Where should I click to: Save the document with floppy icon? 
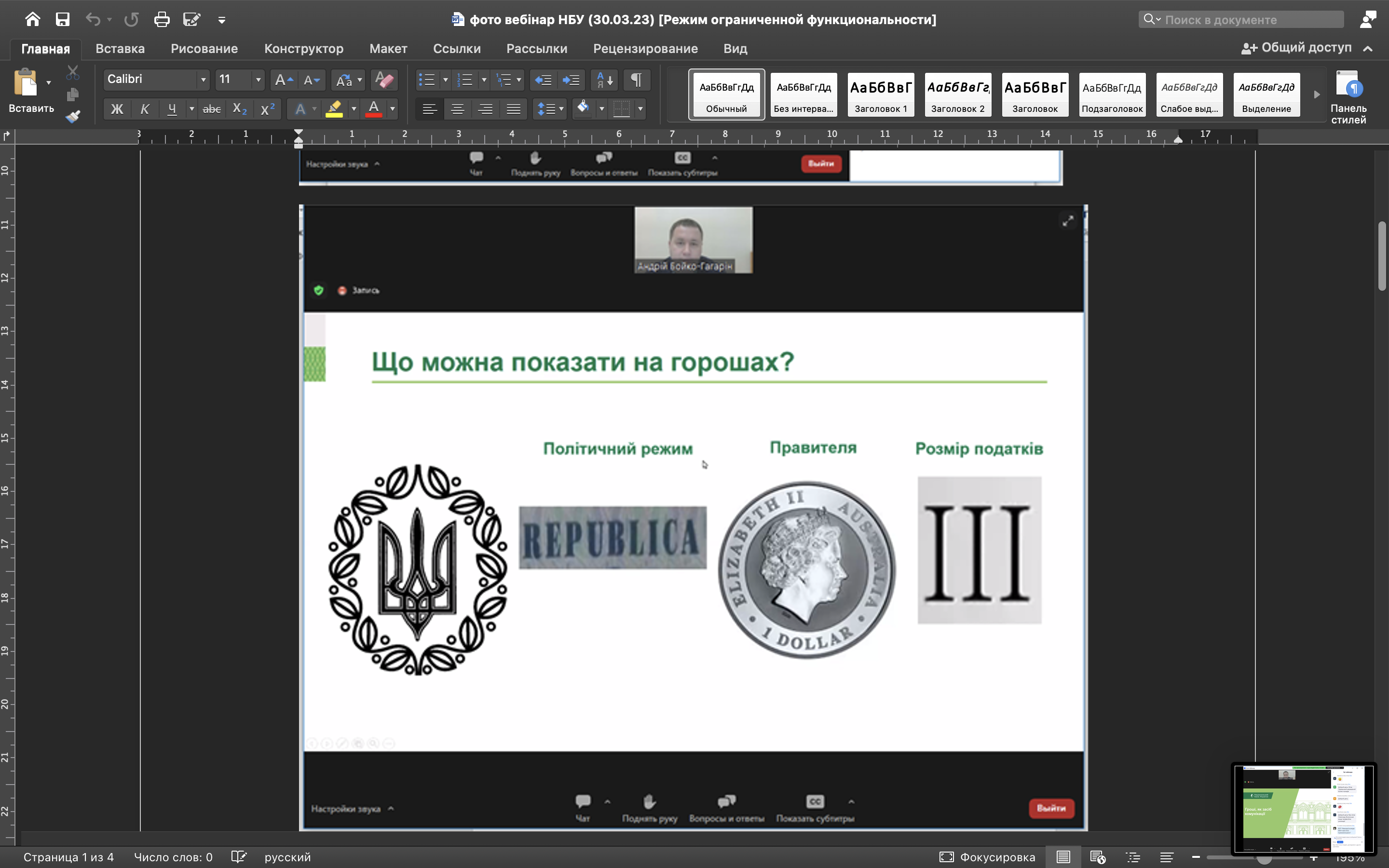point(63,19)
